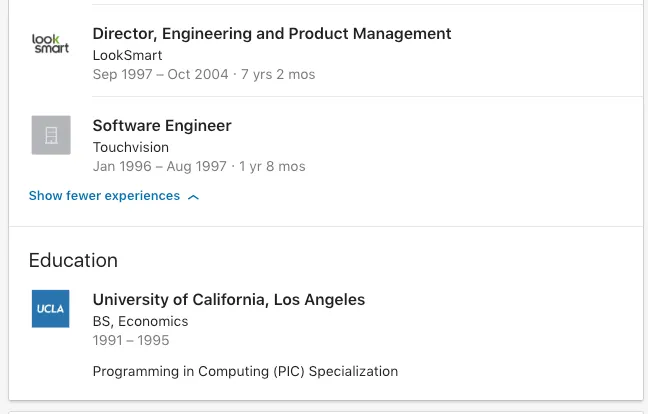Click the 7 yrs 2 mos duration text
The image size is (648, 414).
click(278, 74)
